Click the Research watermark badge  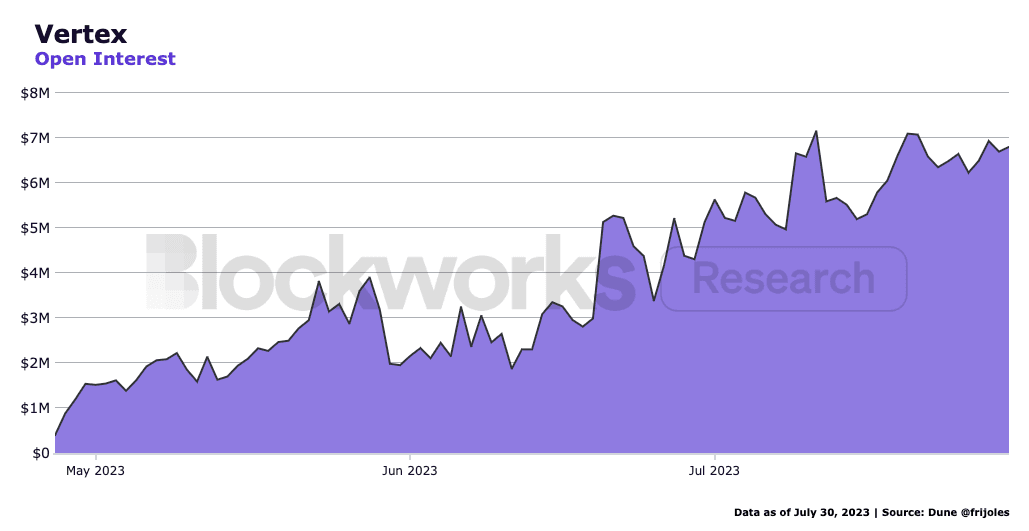pos(783,278)
